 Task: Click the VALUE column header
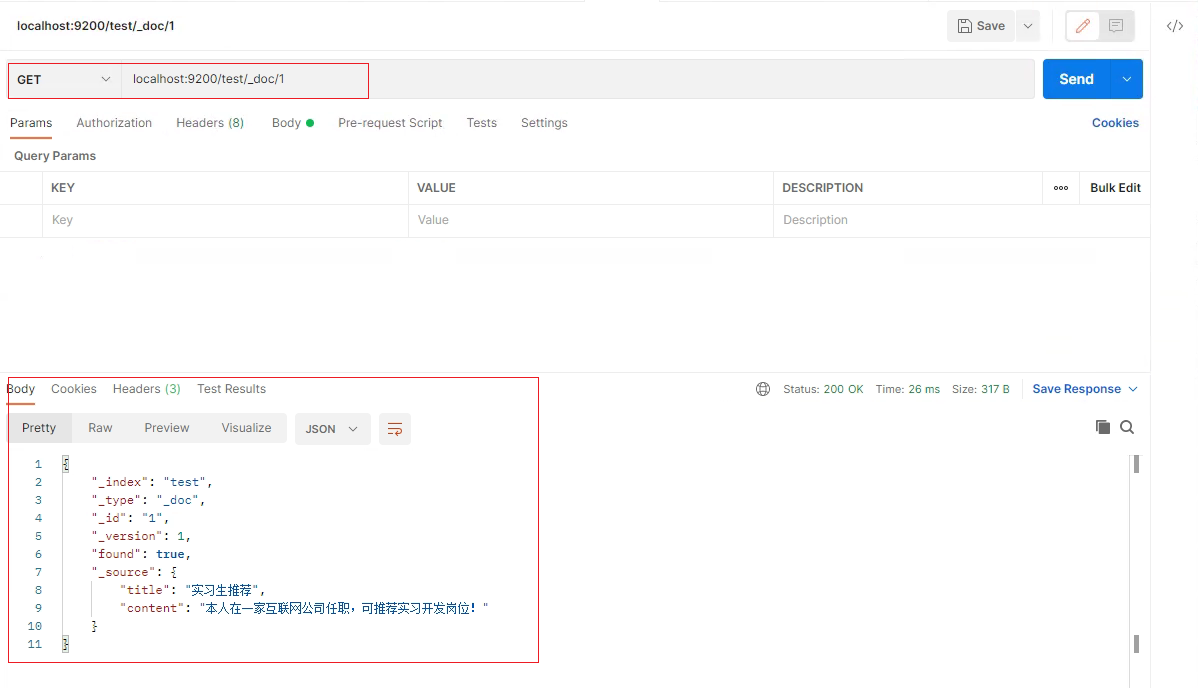pyautogui.click(x=436, y=188)
